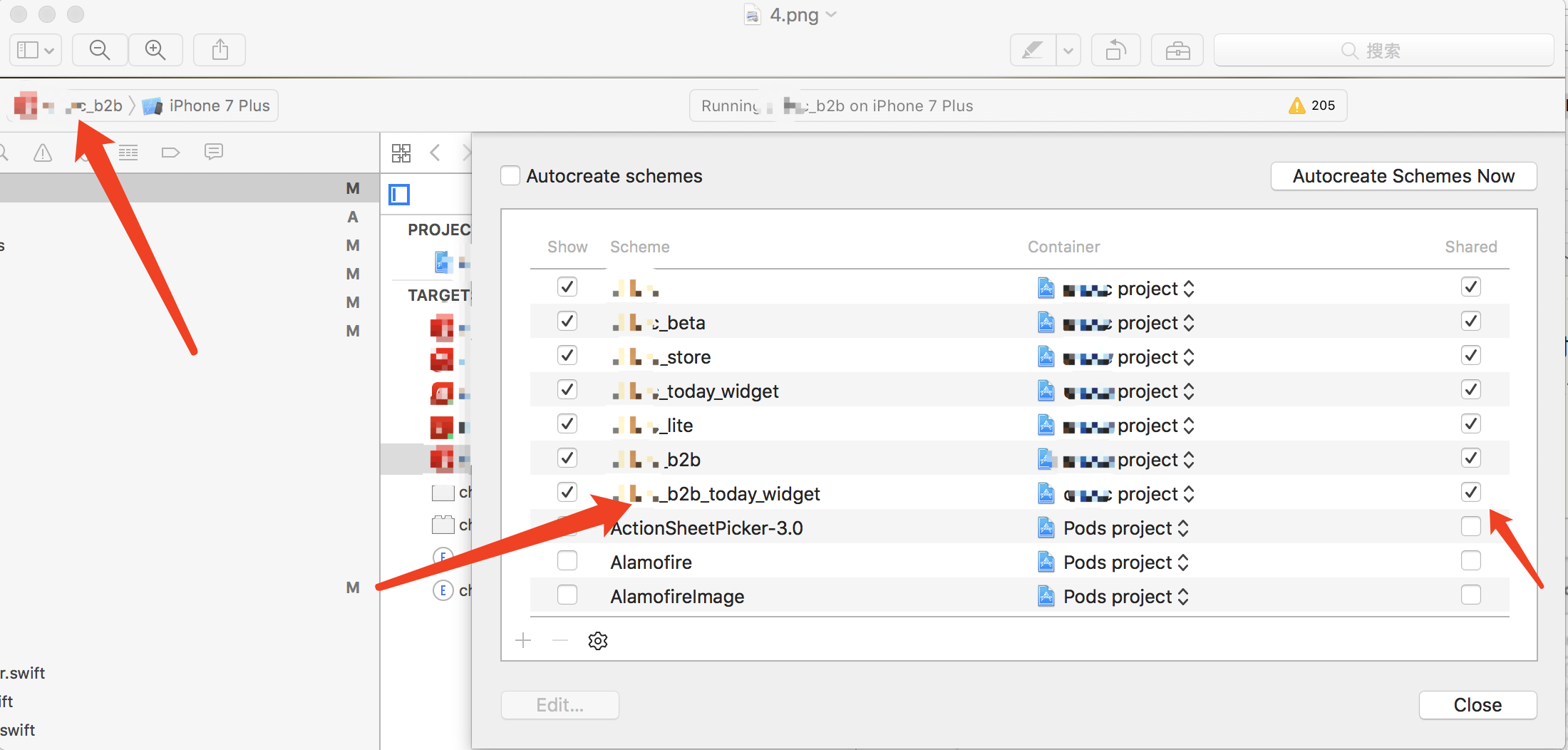Enable Shared for ActionSheetPicker-3.0
The height and width of the screenshot is (750, 1568).
(x=1471, y=526)
